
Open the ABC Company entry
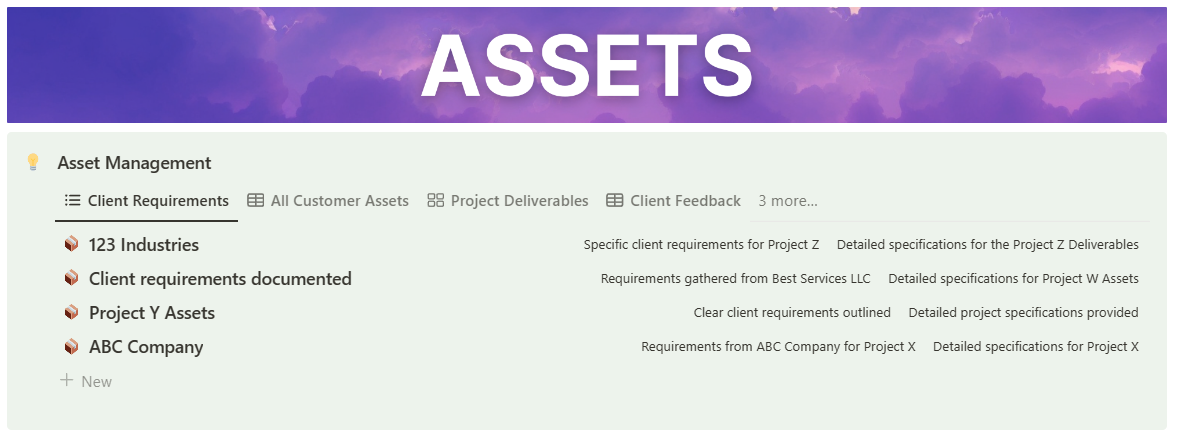click(146, 347)
